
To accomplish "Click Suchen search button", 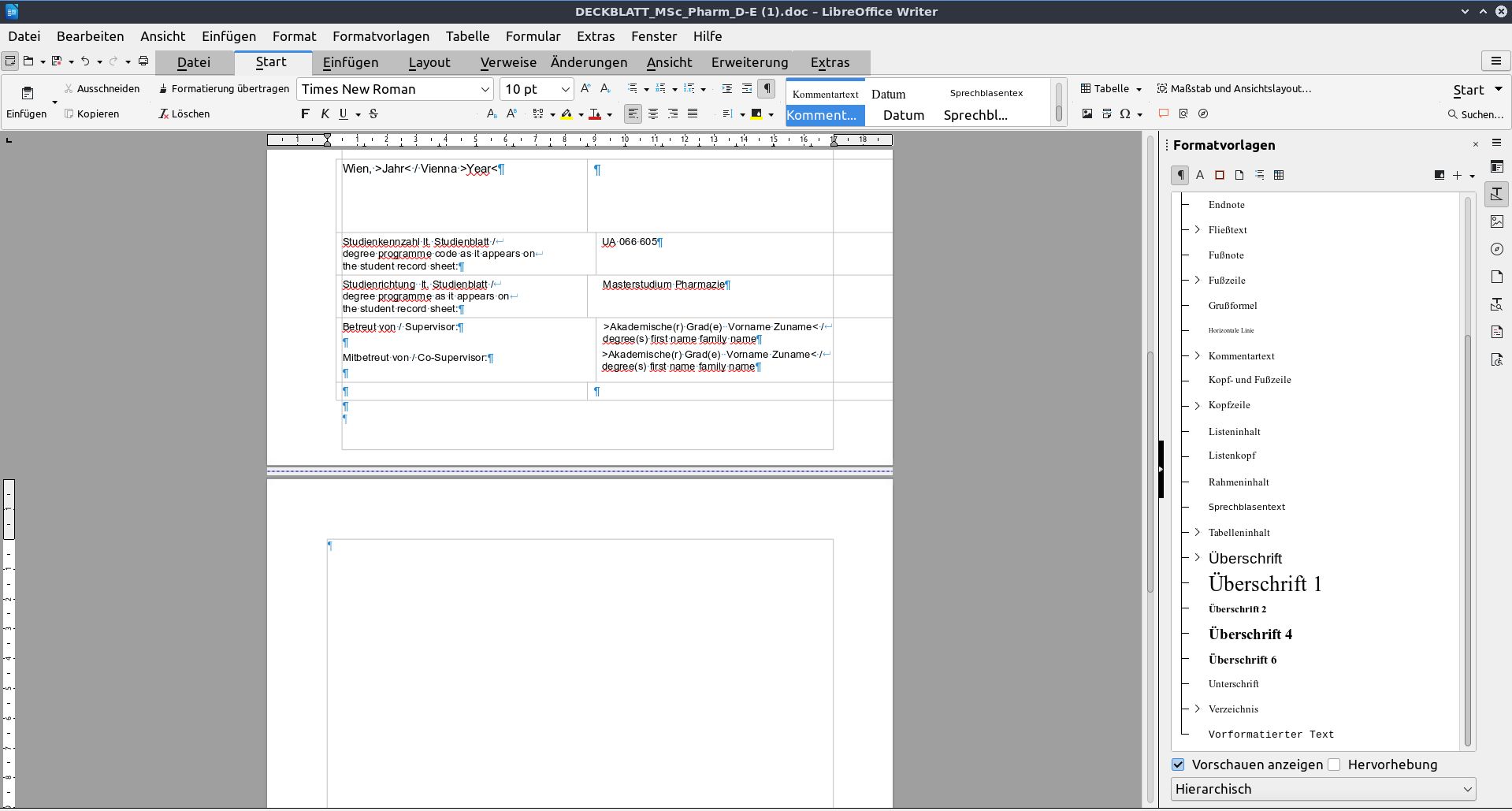I will (1476, 114).
